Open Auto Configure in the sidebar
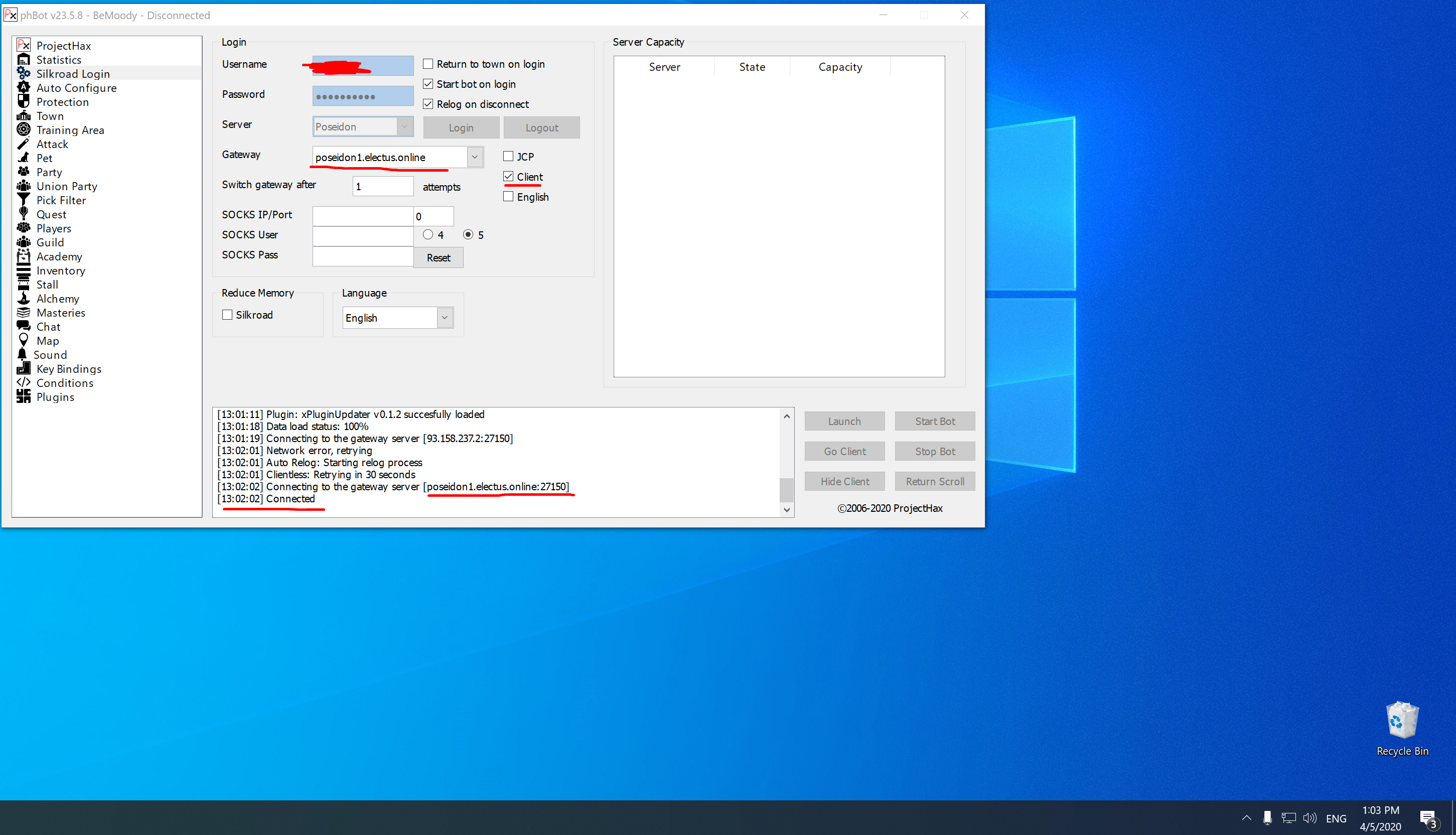1456x835 pixels. 76,88
